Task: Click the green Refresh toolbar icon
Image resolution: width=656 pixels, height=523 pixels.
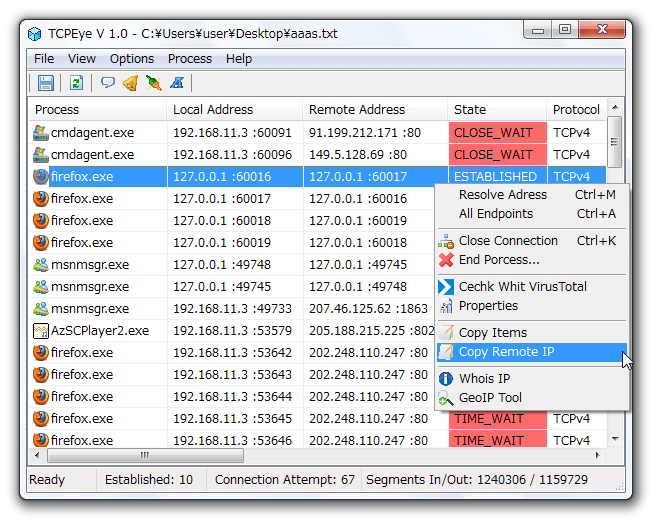Action: point(76,83)
